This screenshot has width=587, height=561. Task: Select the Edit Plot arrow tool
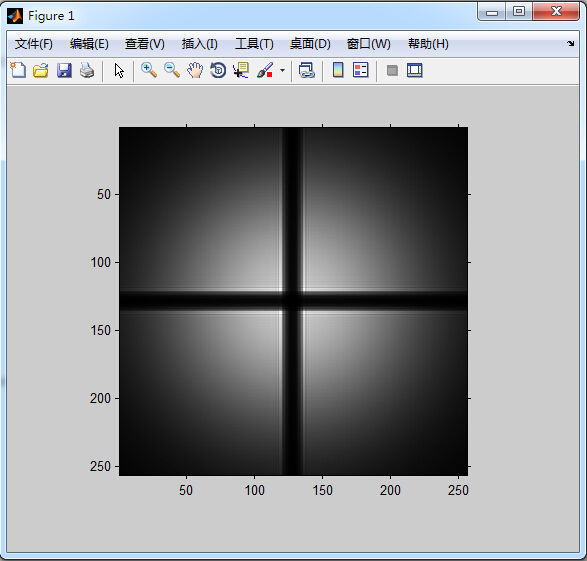(x=119, y=70)
